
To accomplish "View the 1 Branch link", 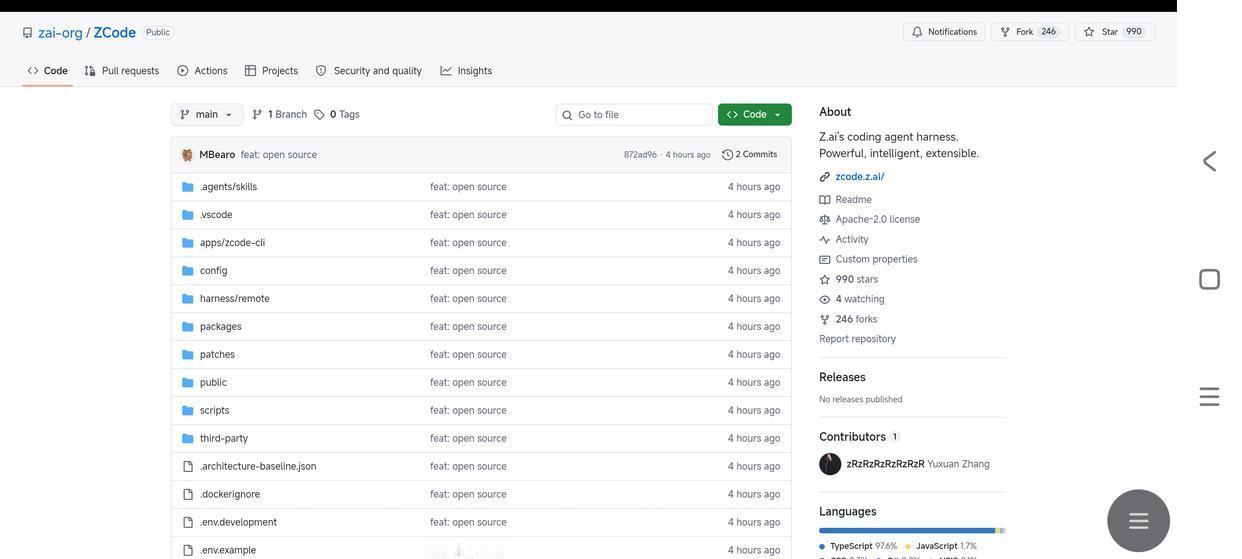I will (x=280, y=115).
